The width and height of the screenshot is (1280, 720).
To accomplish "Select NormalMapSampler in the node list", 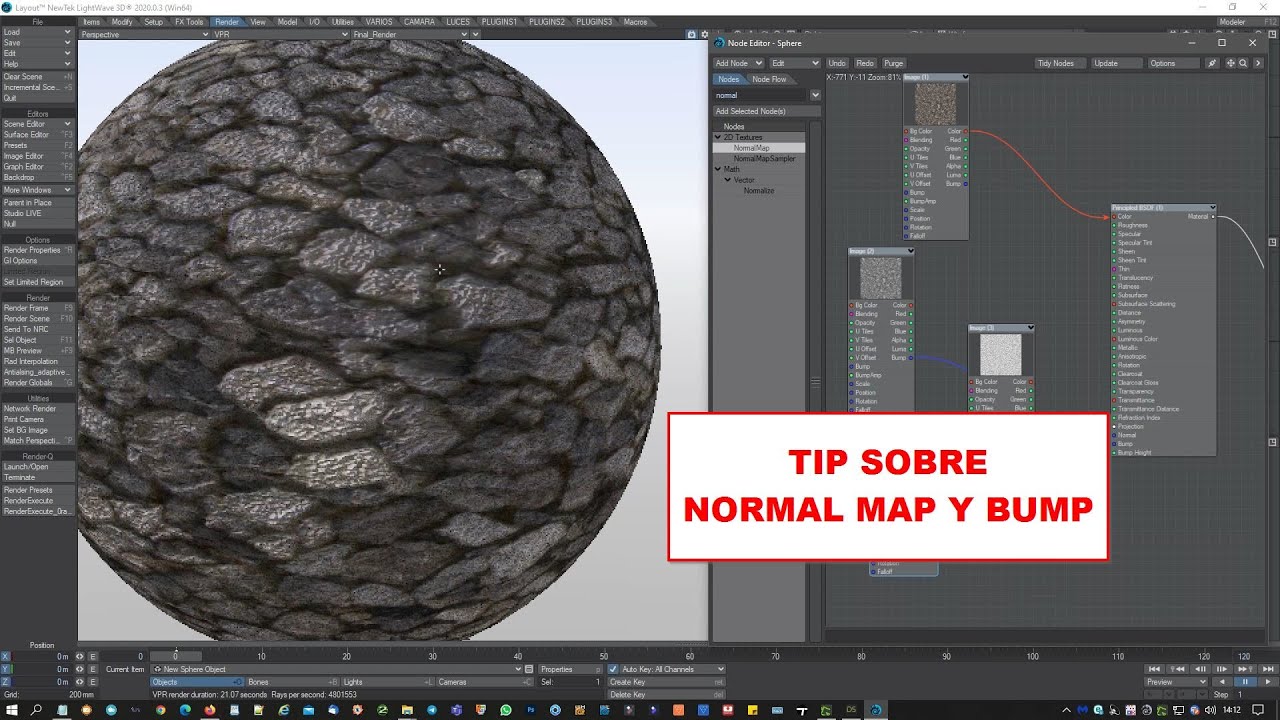I will [764, 158].
